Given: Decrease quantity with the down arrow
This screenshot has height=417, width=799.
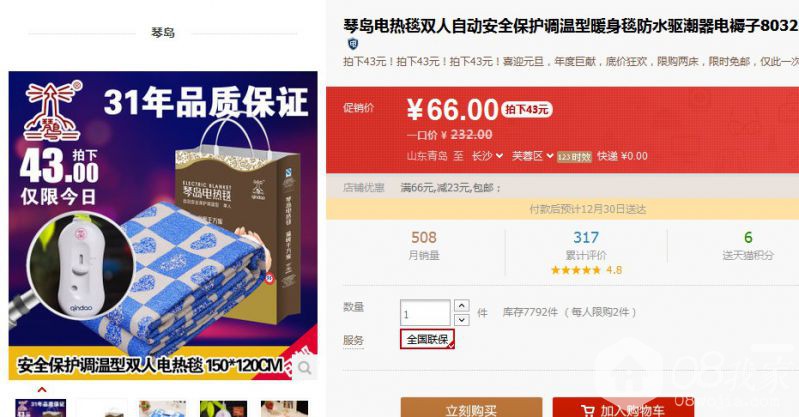Looking at the screenshot, I should 461,320.
